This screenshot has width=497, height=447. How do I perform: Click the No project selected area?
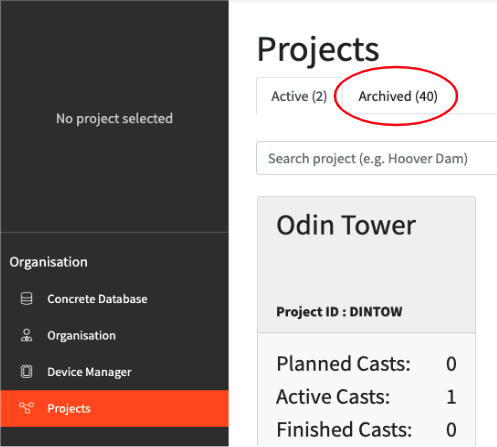[114, 118]
